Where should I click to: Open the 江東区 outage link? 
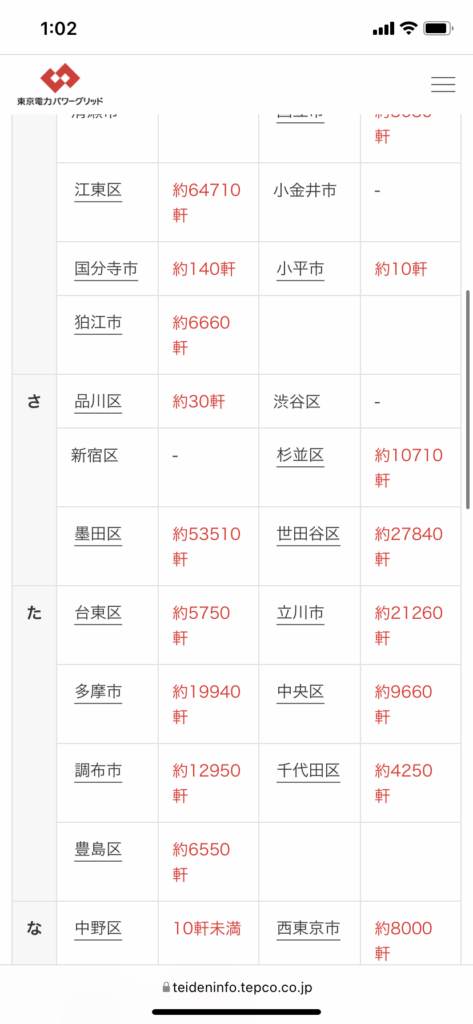(98, 191)
